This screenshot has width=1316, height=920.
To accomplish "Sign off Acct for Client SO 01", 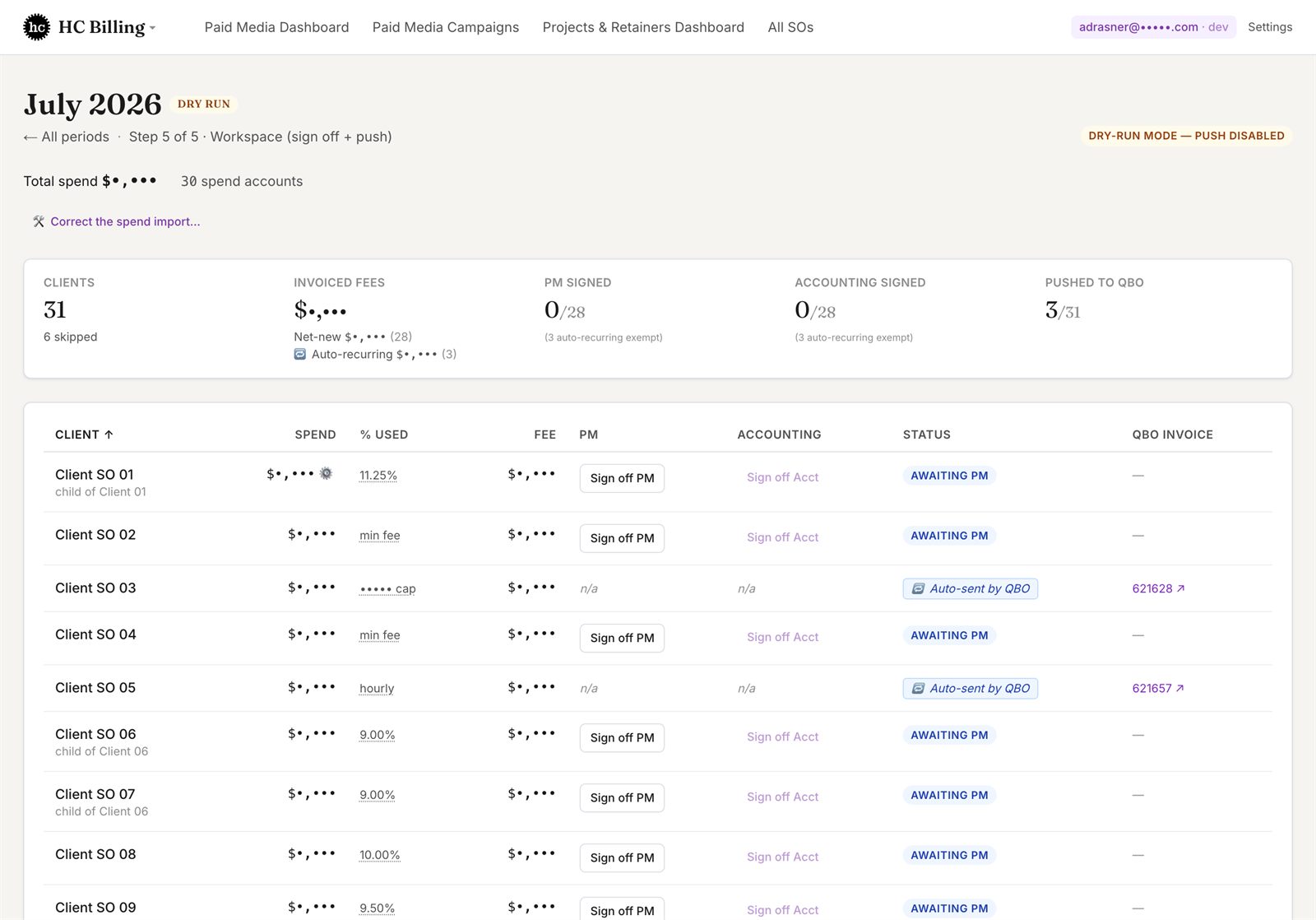I will tap(782, 477).
